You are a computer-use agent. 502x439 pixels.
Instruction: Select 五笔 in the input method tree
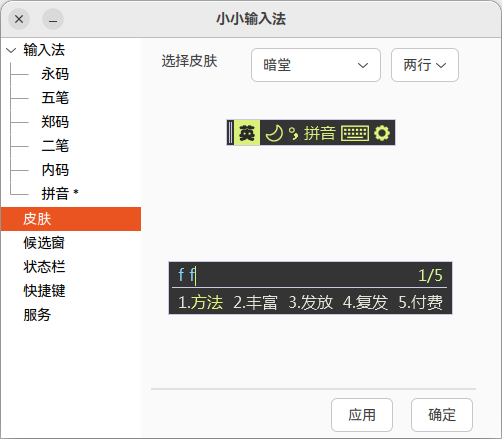[55, 98]
